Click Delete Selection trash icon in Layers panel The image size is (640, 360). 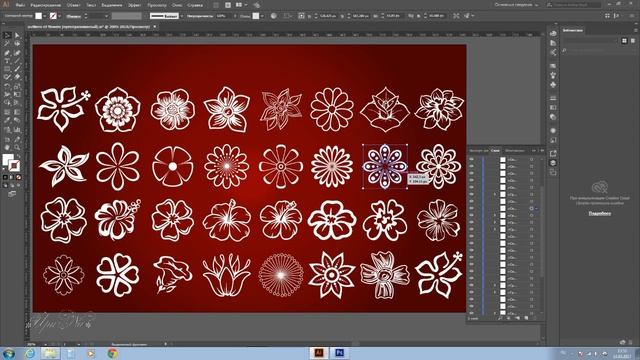click(535, 318)
